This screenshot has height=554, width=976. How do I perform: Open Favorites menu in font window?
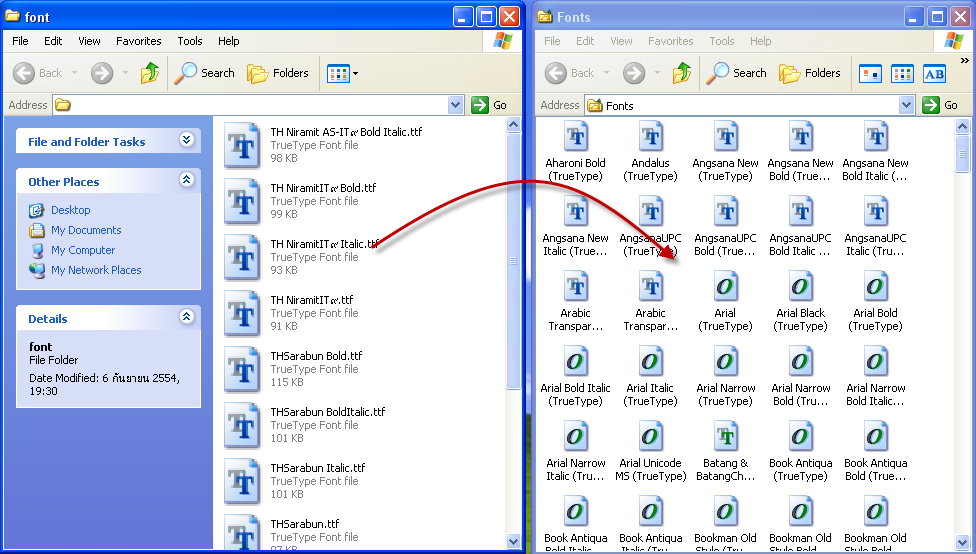click(138, 41)
